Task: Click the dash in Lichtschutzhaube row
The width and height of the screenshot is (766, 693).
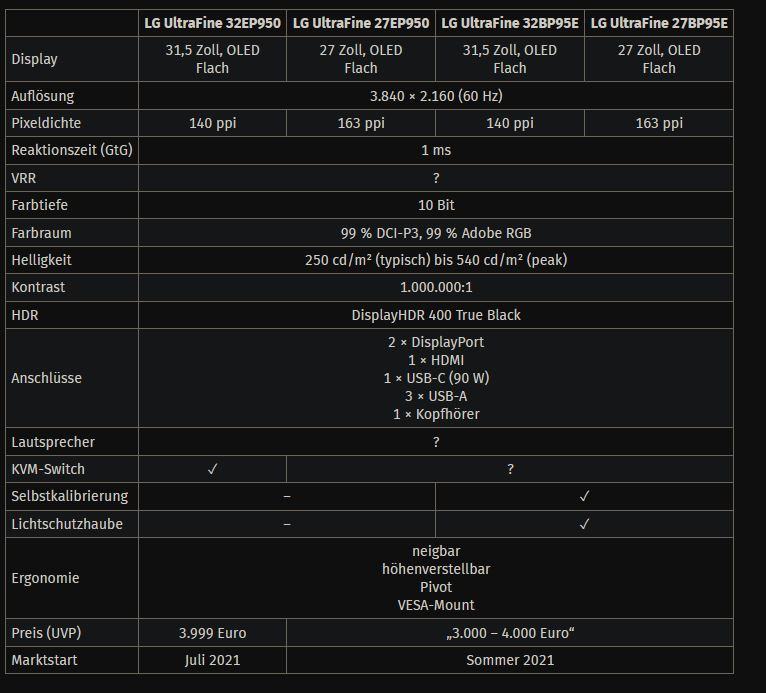Action: point(287,524)
